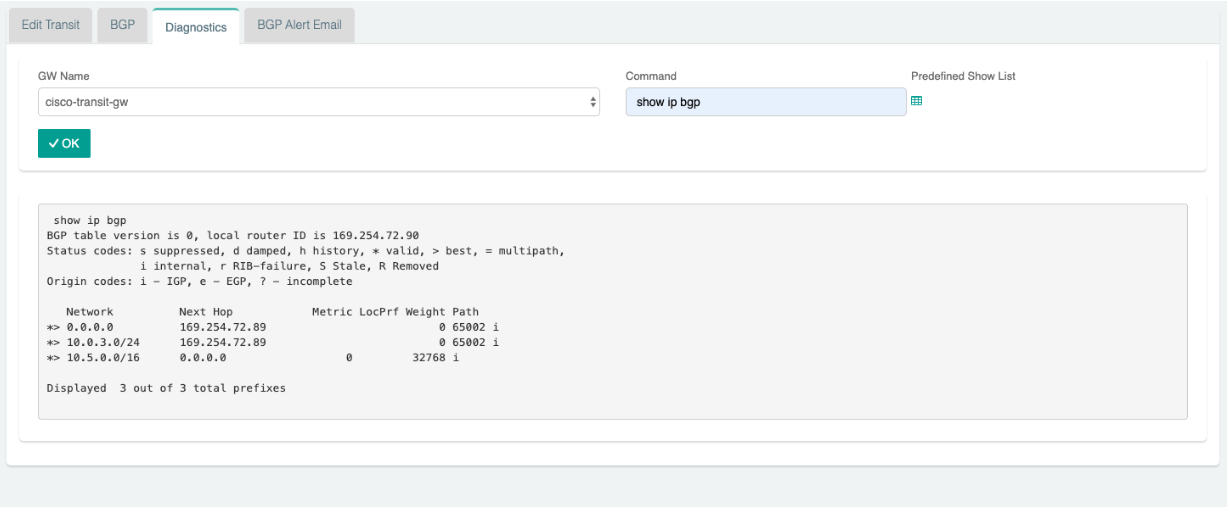The image size is (1230, 514).
Task: Click the 10.5.0.0/16 network entry in output
Action: (x=100, y=356)
